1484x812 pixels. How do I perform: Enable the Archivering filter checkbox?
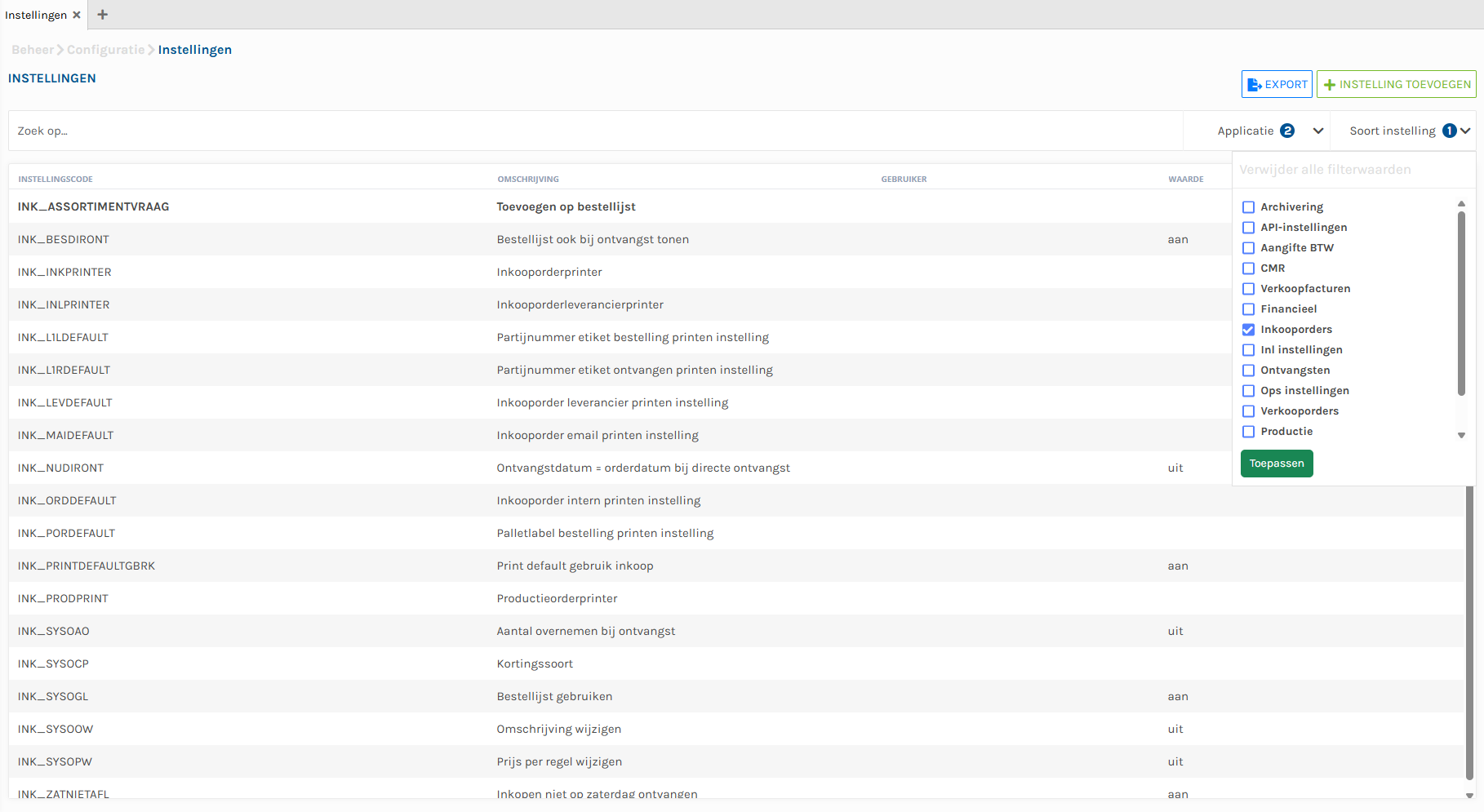click(1248, 207)
